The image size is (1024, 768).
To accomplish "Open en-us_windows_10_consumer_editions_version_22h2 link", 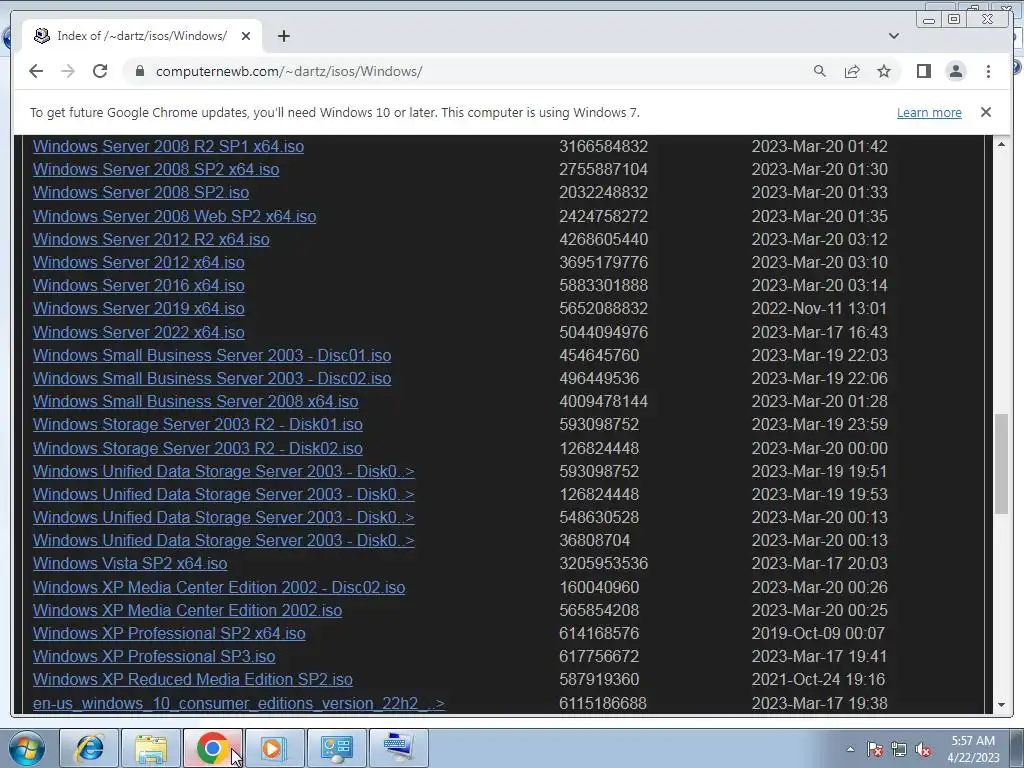I will click(x=238, y=703).
